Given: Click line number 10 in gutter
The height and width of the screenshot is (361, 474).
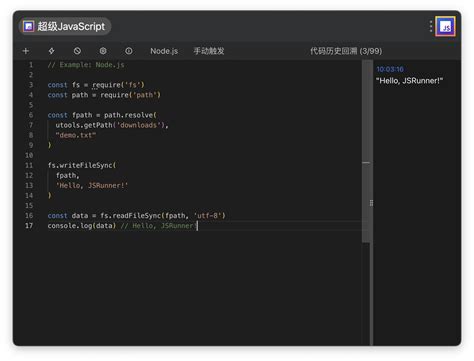Looking at the screenshot, I should pyautogui.click(x=29, y=155).
